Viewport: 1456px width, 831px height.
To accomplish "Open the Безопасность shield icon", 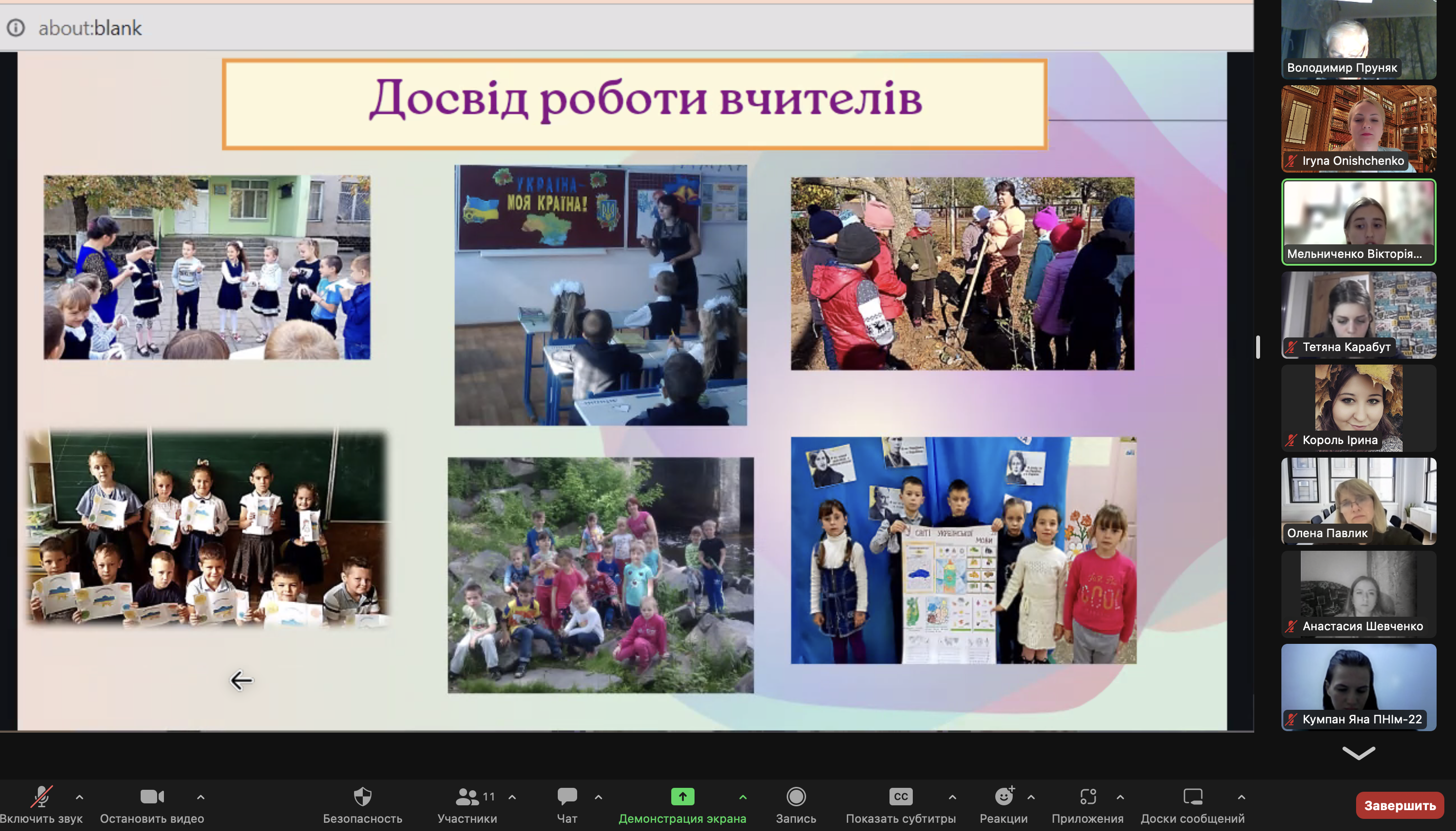I will click(363, 796).
